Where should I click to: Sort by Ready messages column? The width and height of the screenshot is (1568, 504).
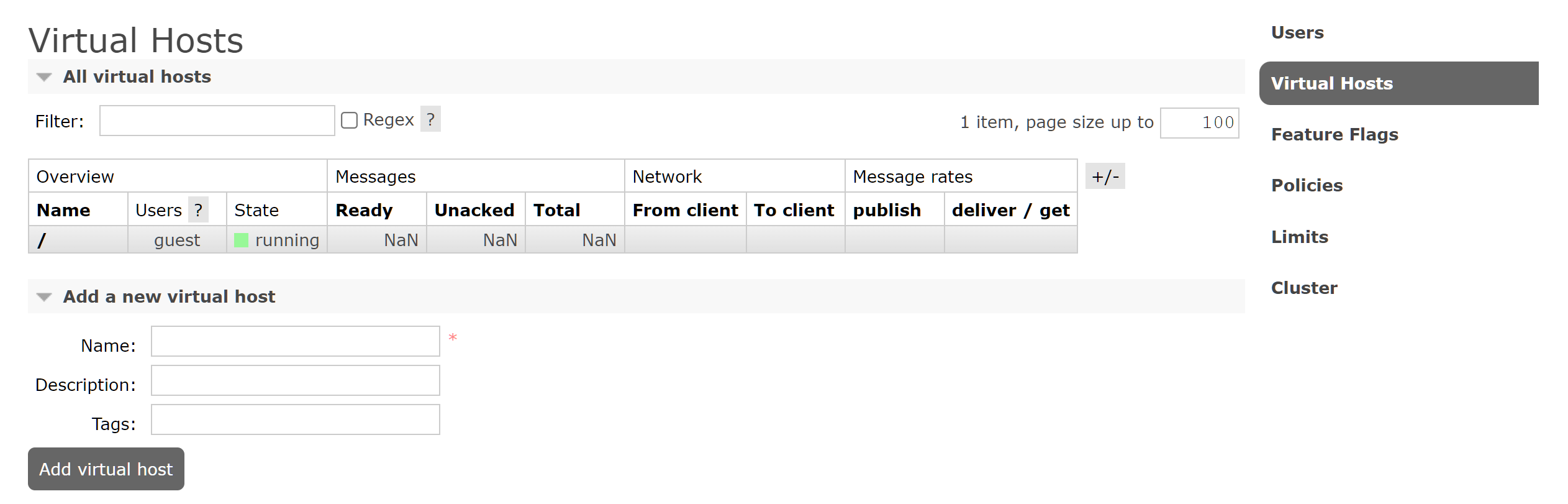click(364, 210)
